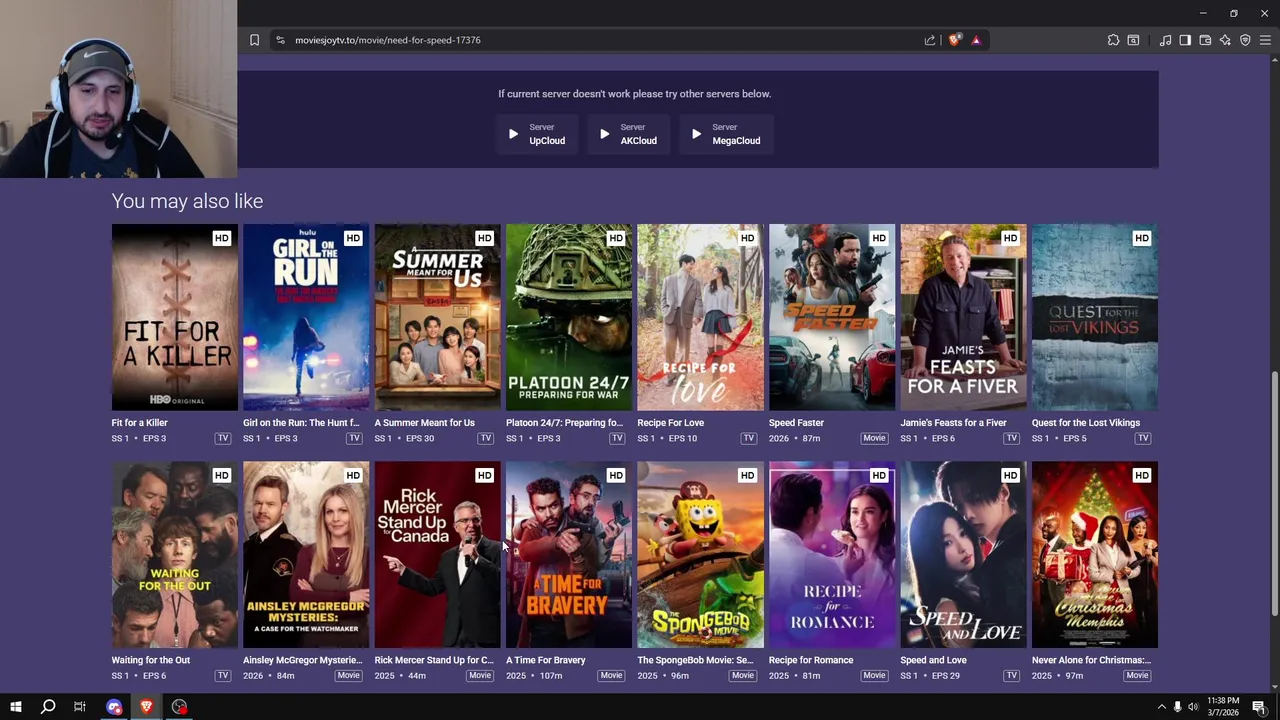Image resolution: width=1280 pixels, height=720 pixels.
Task: Show hidden system tray icons
Action: (1161, 707)
